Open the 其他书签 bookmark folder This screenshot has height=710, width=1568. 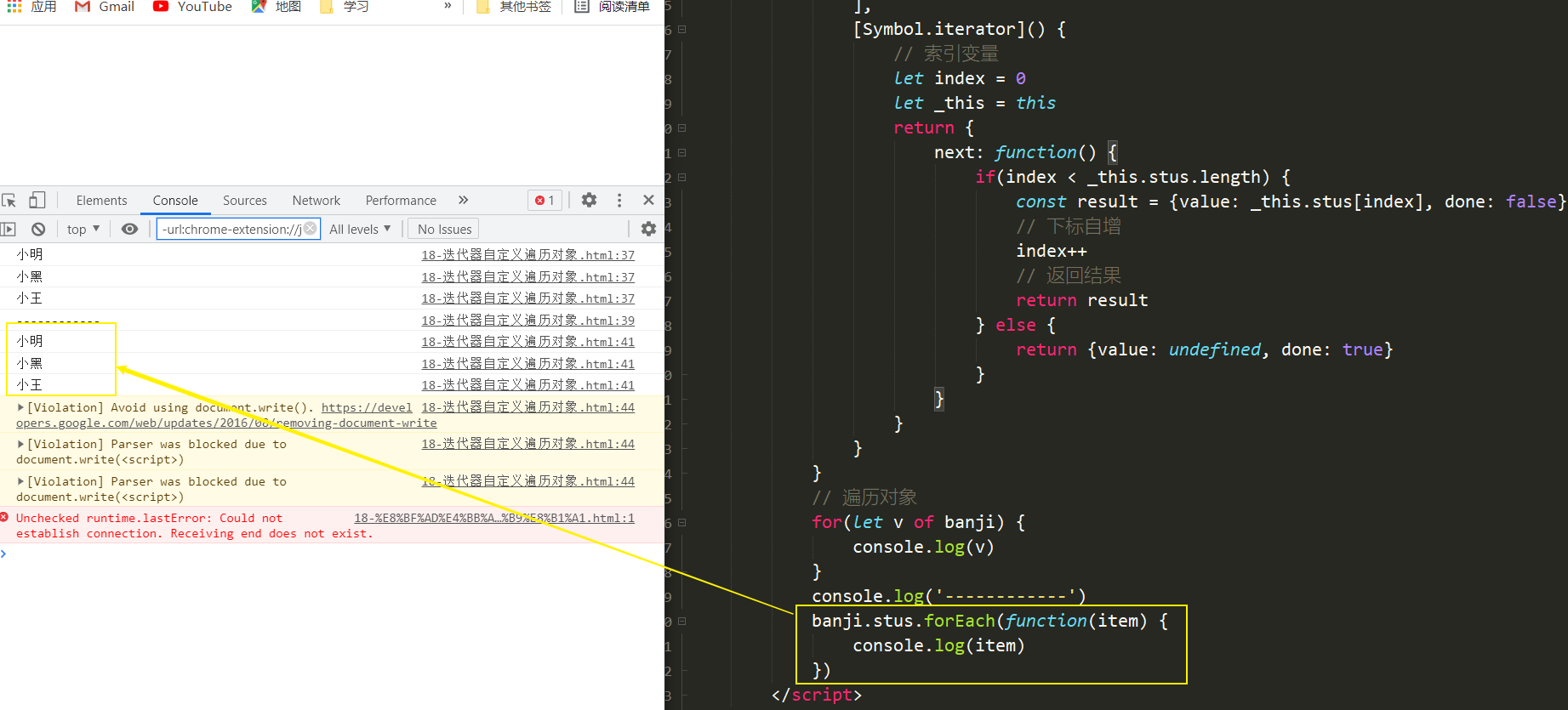click(x=513, y=6)
